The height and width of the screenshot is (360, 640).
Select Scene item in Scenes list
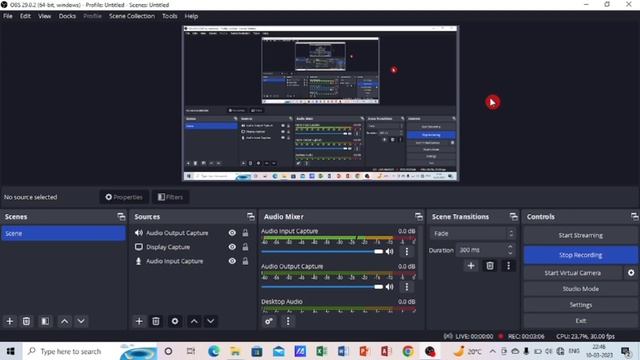click(63, 233)
